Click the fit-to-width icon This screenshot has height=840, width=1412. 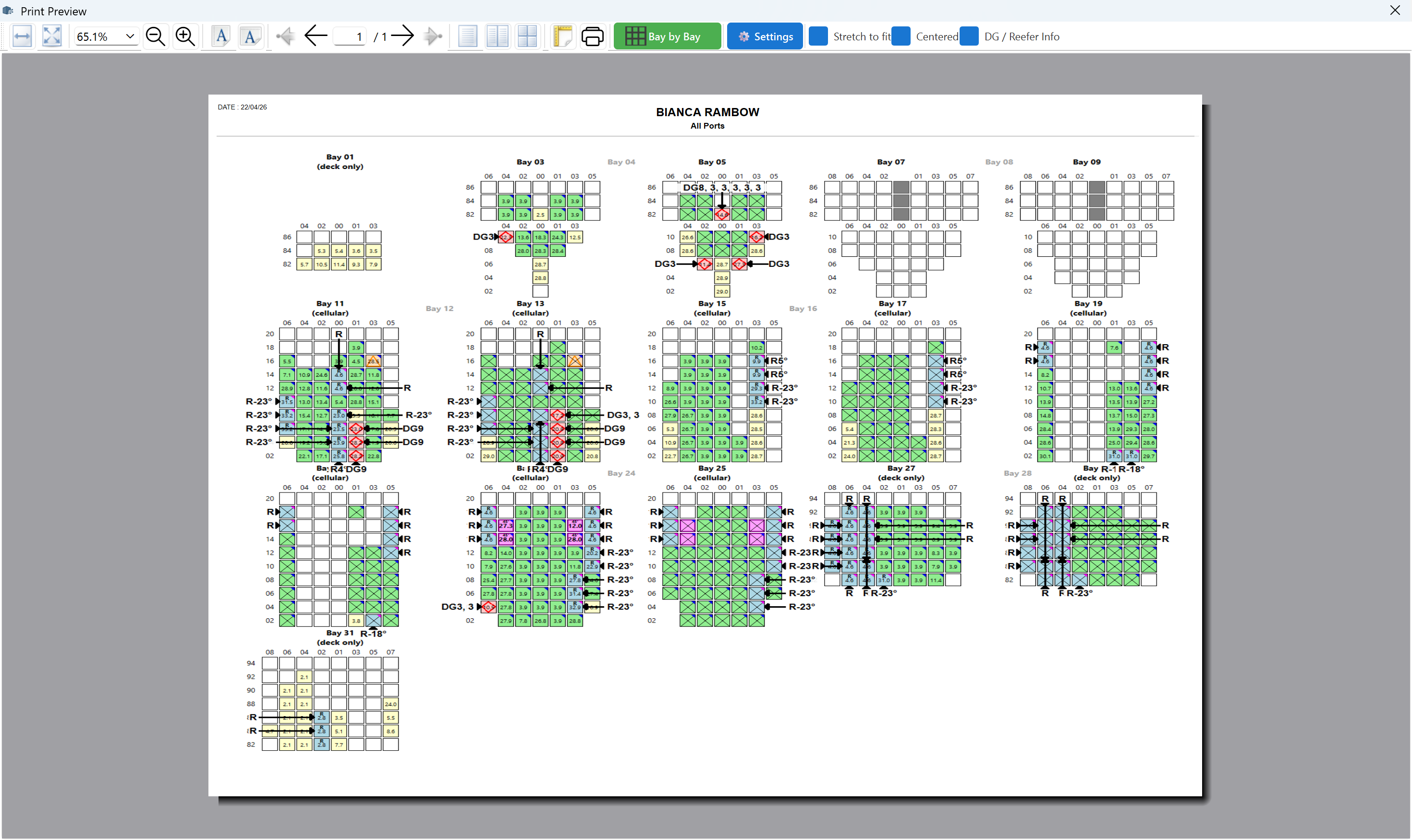(x=22, y=36)
